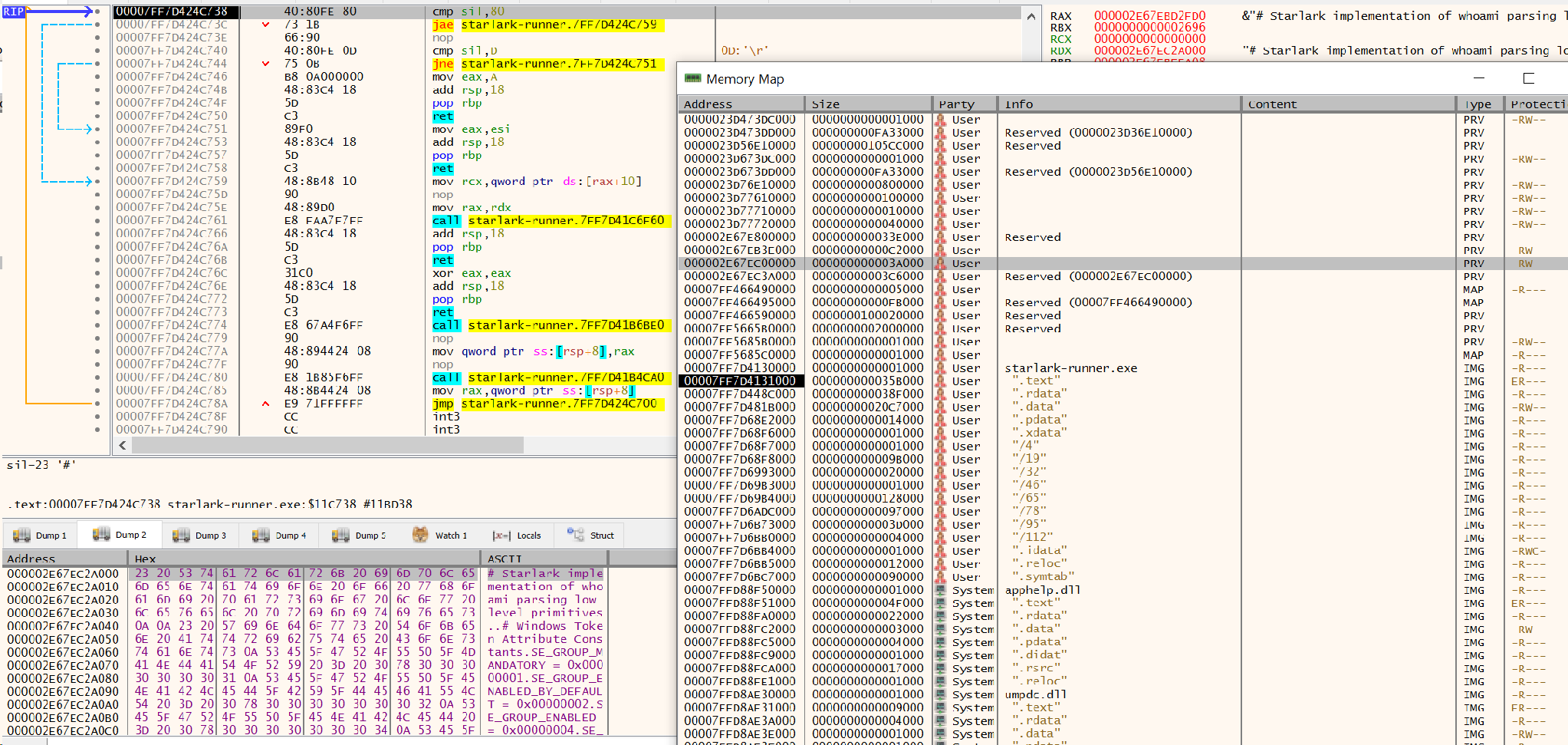Select the RAX register value
The width and height of the screenshot is (1568, 745).
(1149, 15)
